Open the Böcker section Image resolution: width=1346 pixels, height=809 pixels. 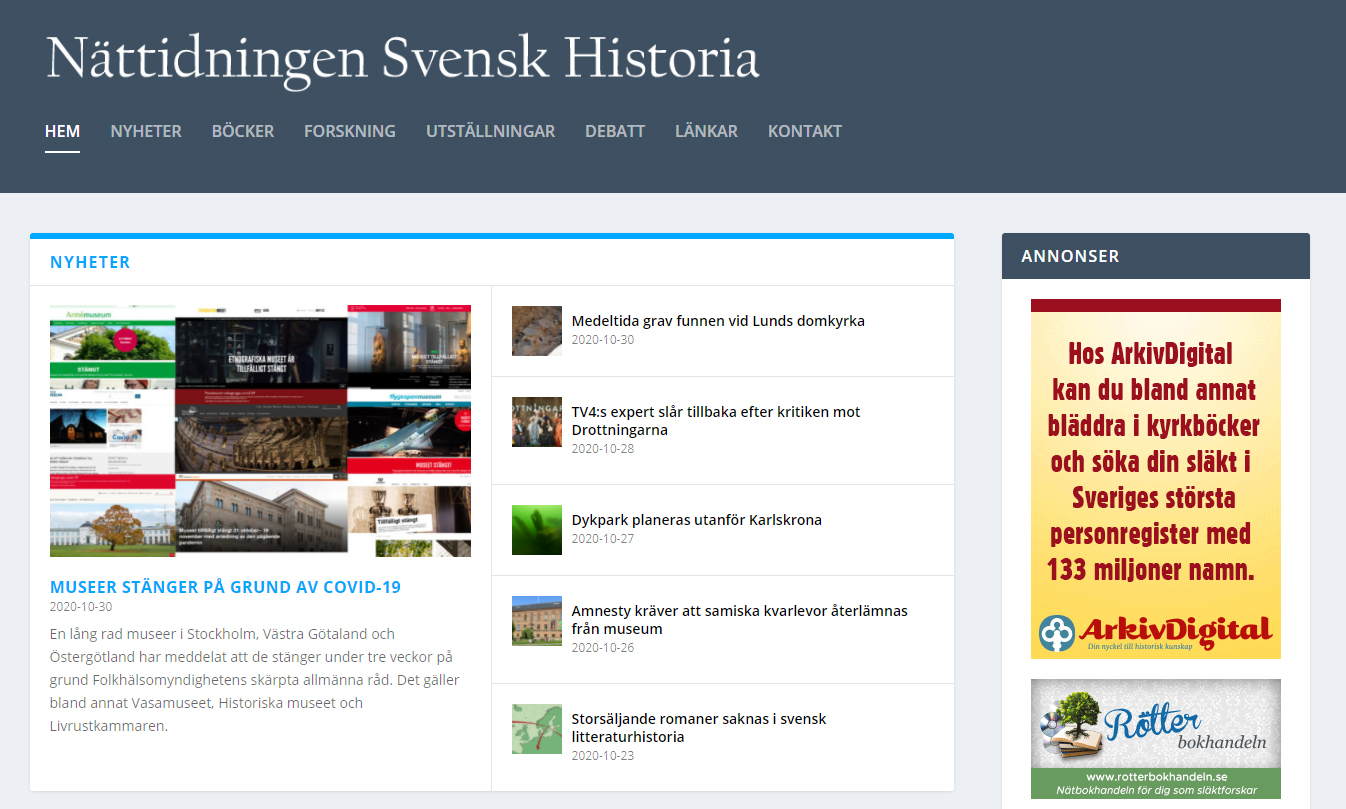[x=243, y=131]
